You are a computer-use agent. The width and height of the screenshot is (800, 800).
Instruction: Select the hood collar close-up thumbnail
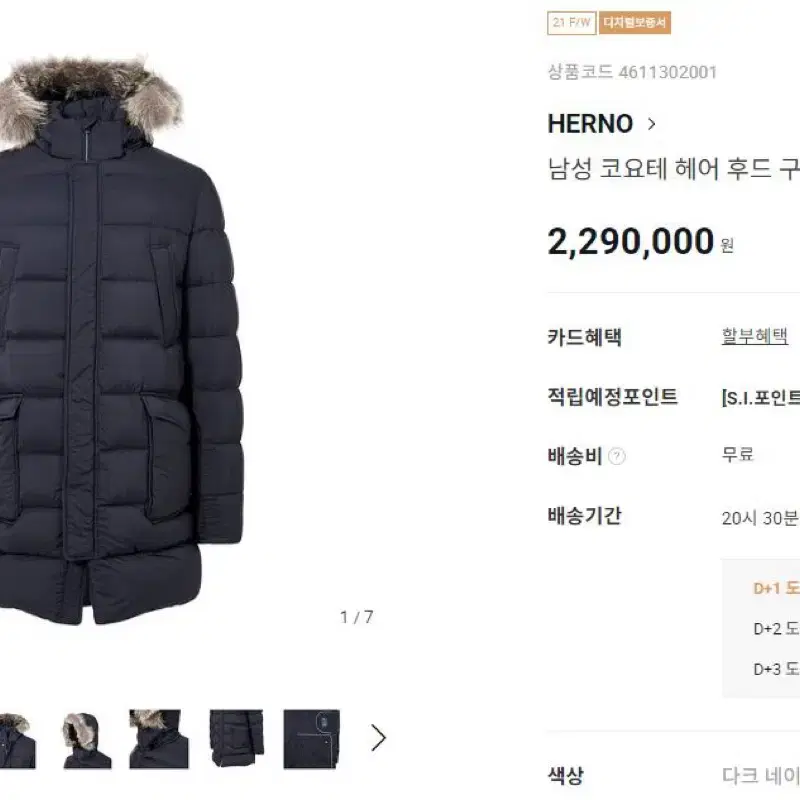click(159, 739)
